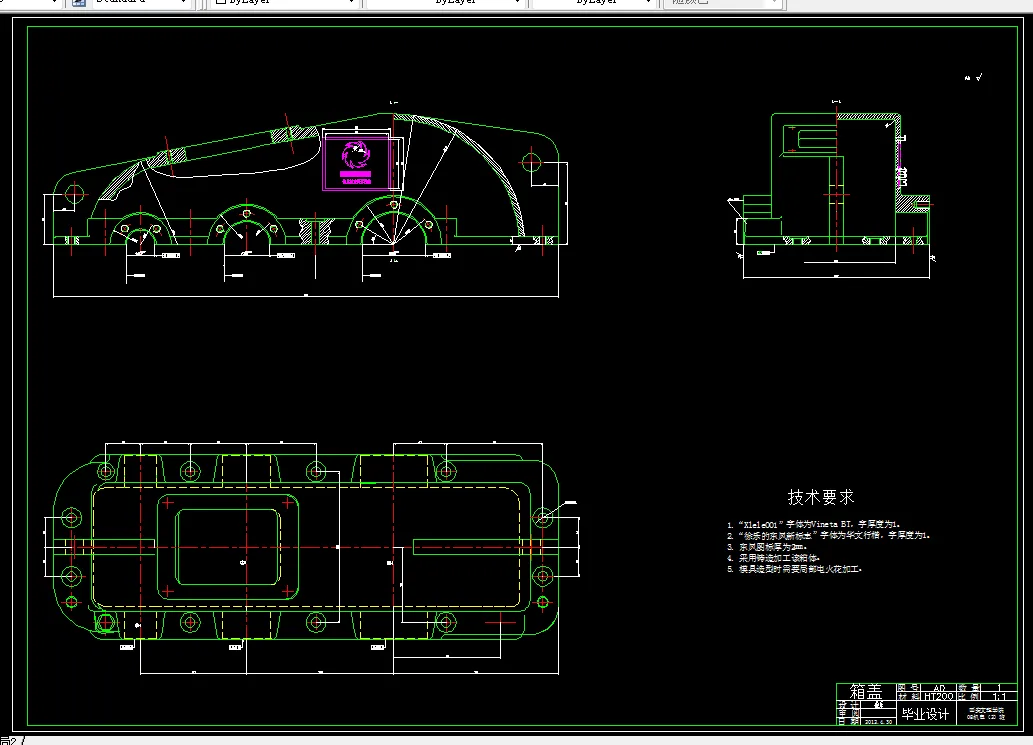Click the date 2012.6.30 cell
Screen dimensions: 1033x745
879,722
